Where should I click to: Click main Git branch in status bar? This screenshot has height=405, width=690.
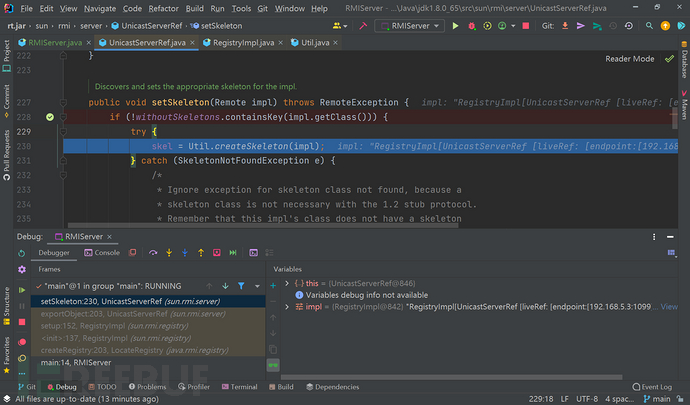click(657, 399)
